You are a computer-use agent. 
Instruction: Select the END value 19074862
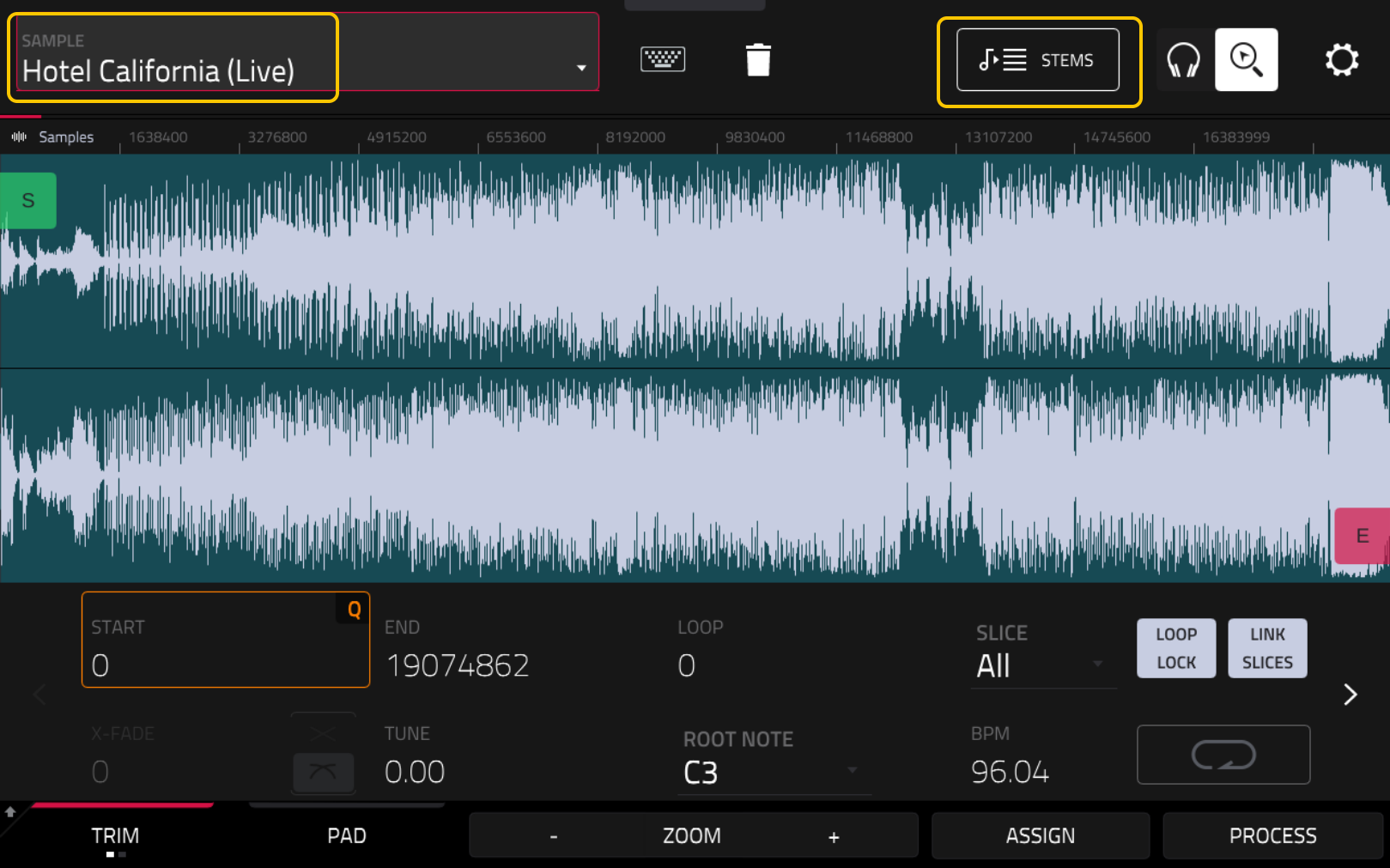pos(458,665)
